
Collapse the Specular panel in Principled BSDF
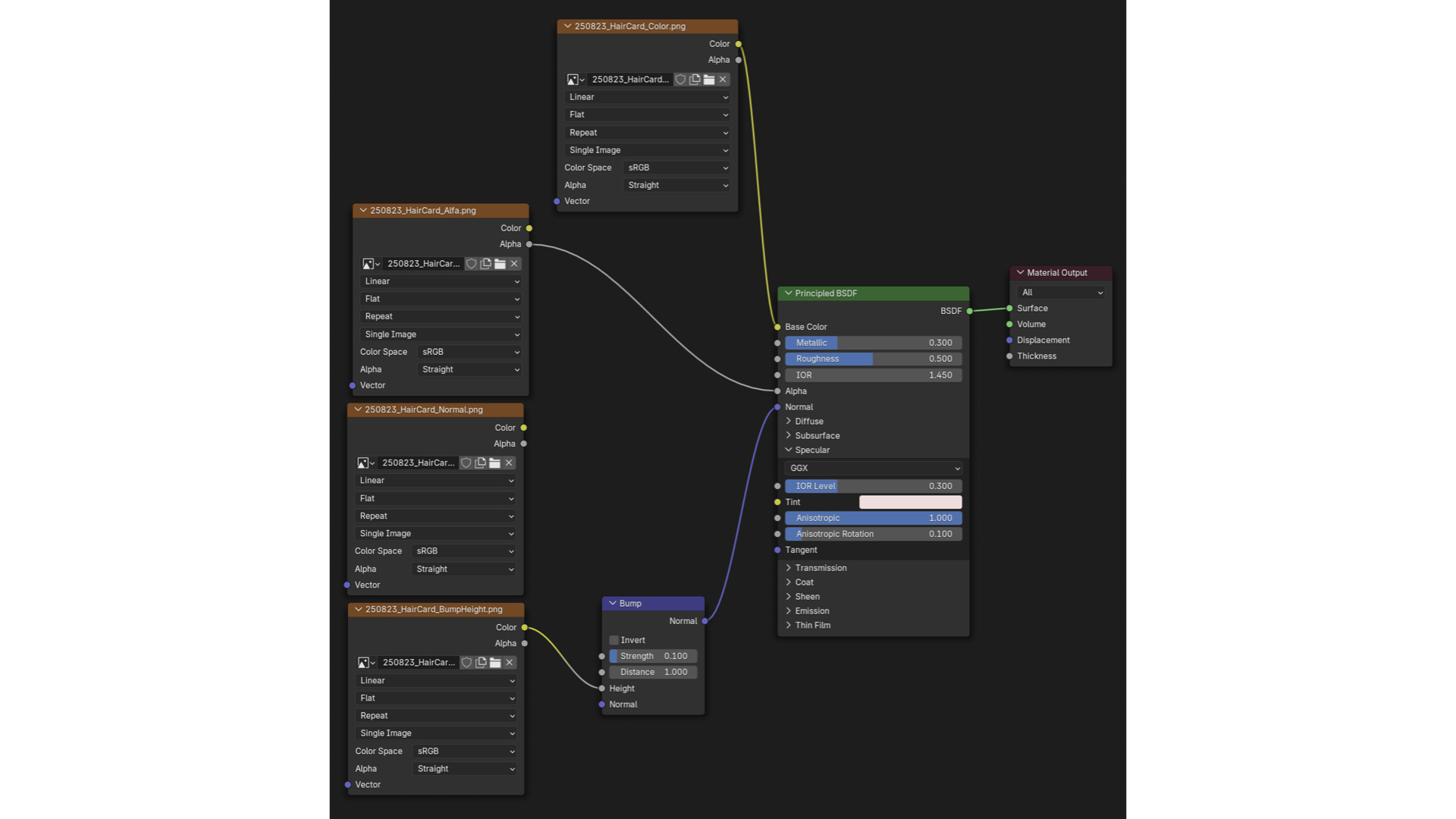coord(789,450)
